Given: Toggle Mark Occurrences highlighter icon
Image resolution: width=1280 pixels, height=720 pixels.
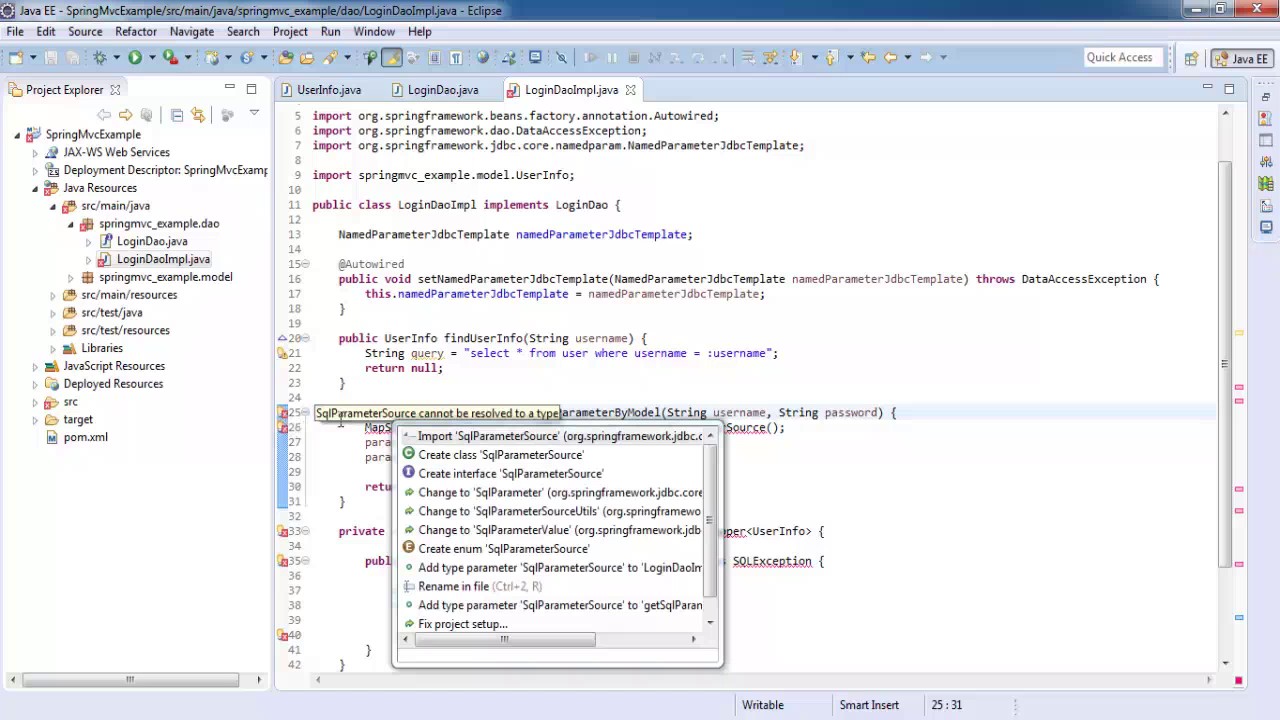Looking at the screenshot, I should tap(392, 58).
